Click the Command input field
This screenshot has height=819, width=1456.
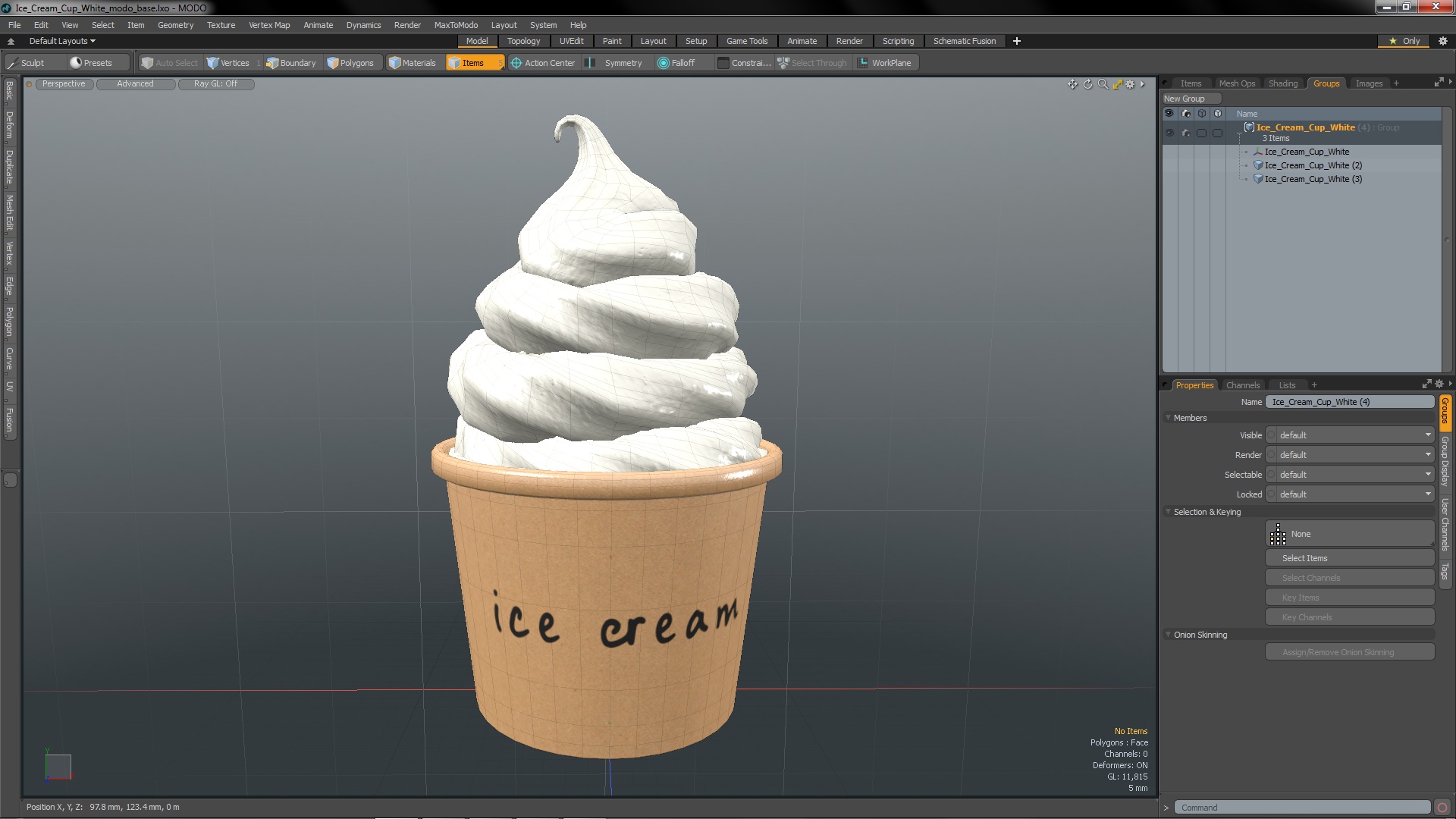(x=1302, y=808)
